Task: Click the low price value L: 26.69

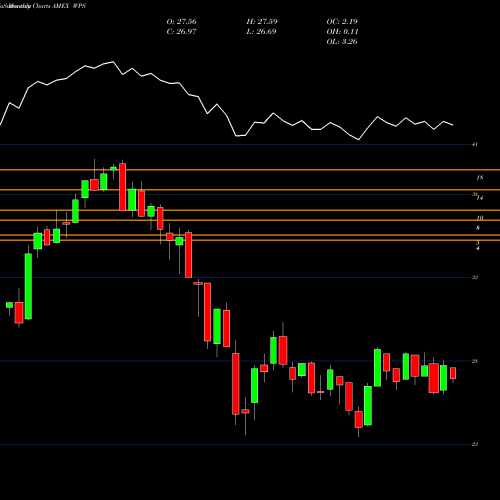Action: (262, 32)
